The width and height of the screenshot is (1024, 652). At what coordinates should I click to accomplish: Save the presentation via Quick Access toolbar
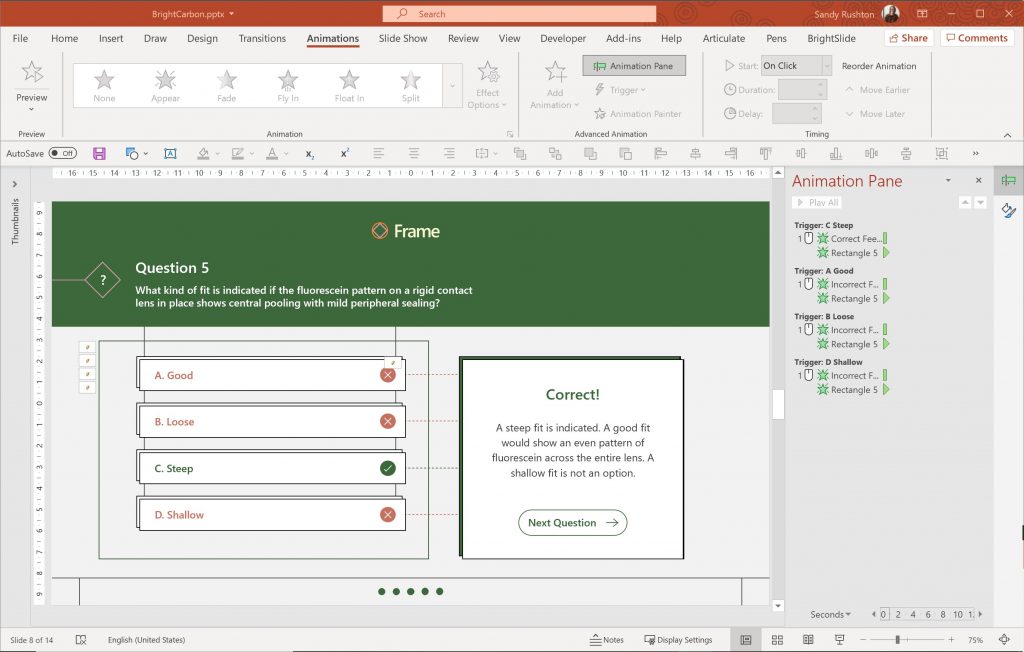click(98, 152)
